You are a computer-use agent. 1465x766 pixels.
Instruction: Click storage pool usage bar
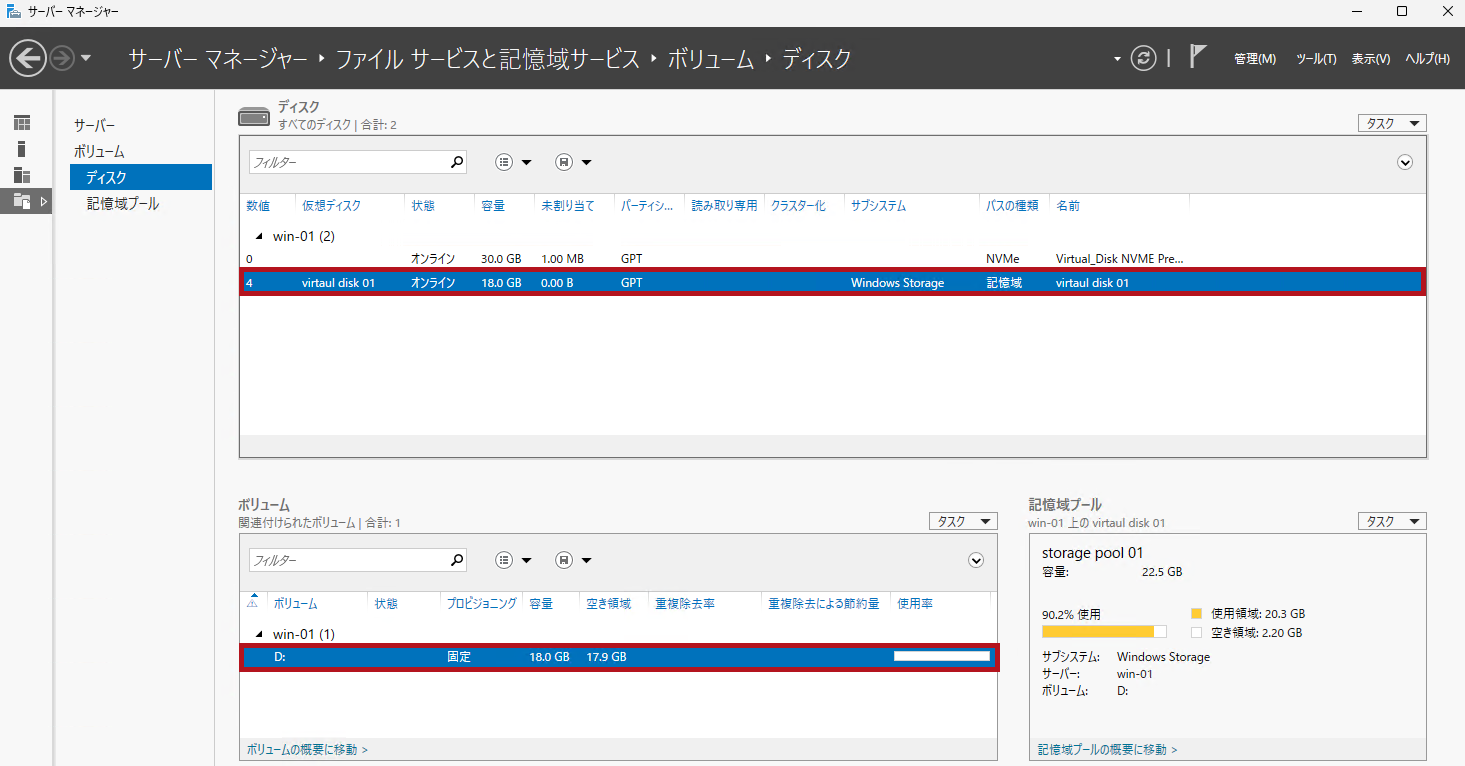click(x=1103, y=631)
